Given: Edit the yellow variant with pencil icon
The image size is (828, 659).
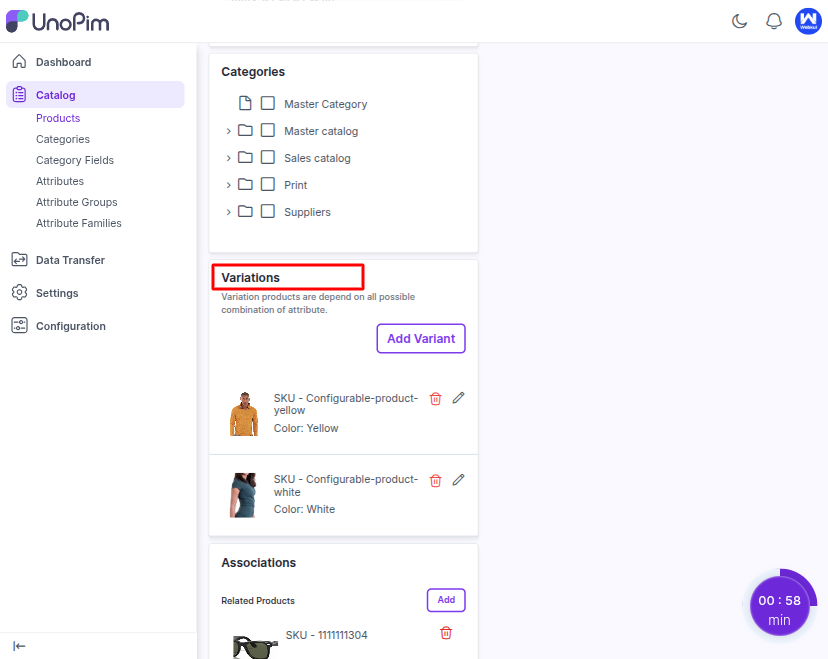Looking at the screenshot, I should click(459, 398).
